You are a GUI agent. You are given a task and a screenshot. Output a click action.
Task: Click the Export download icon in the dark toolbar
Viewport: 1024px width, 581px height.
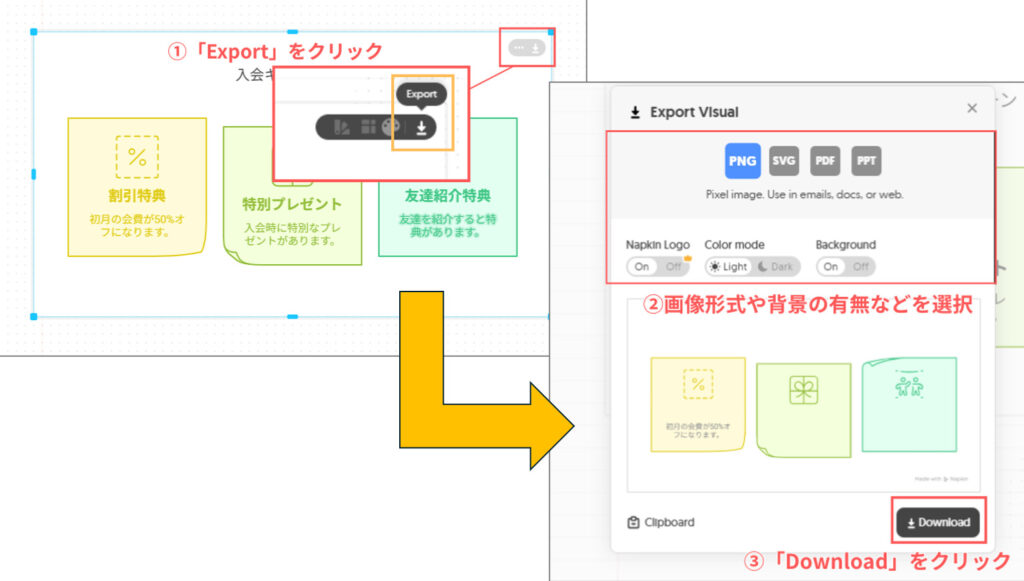421,127
